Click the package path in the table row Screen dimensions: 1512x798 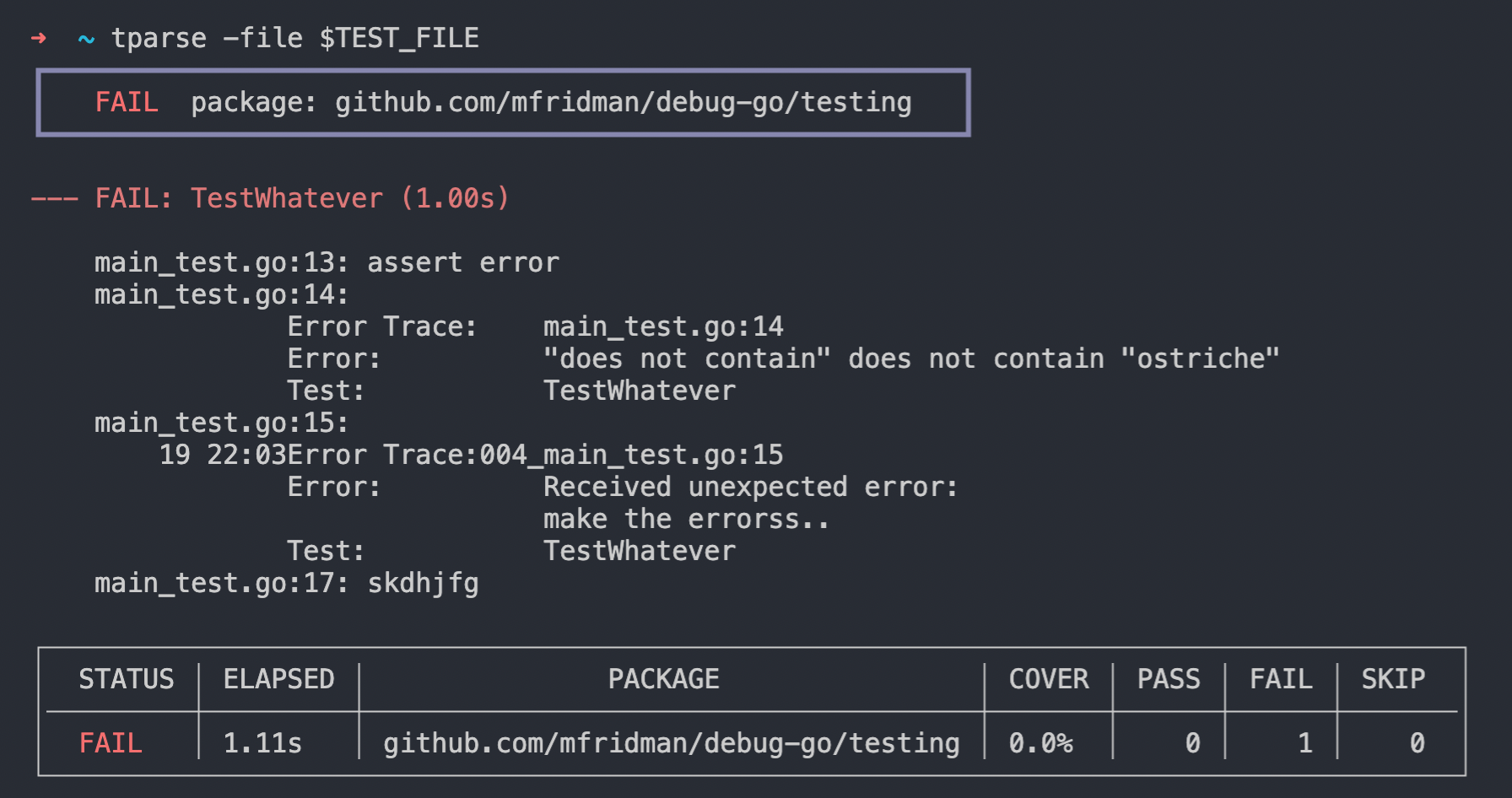pyautogui.click(x=672, y=743)
